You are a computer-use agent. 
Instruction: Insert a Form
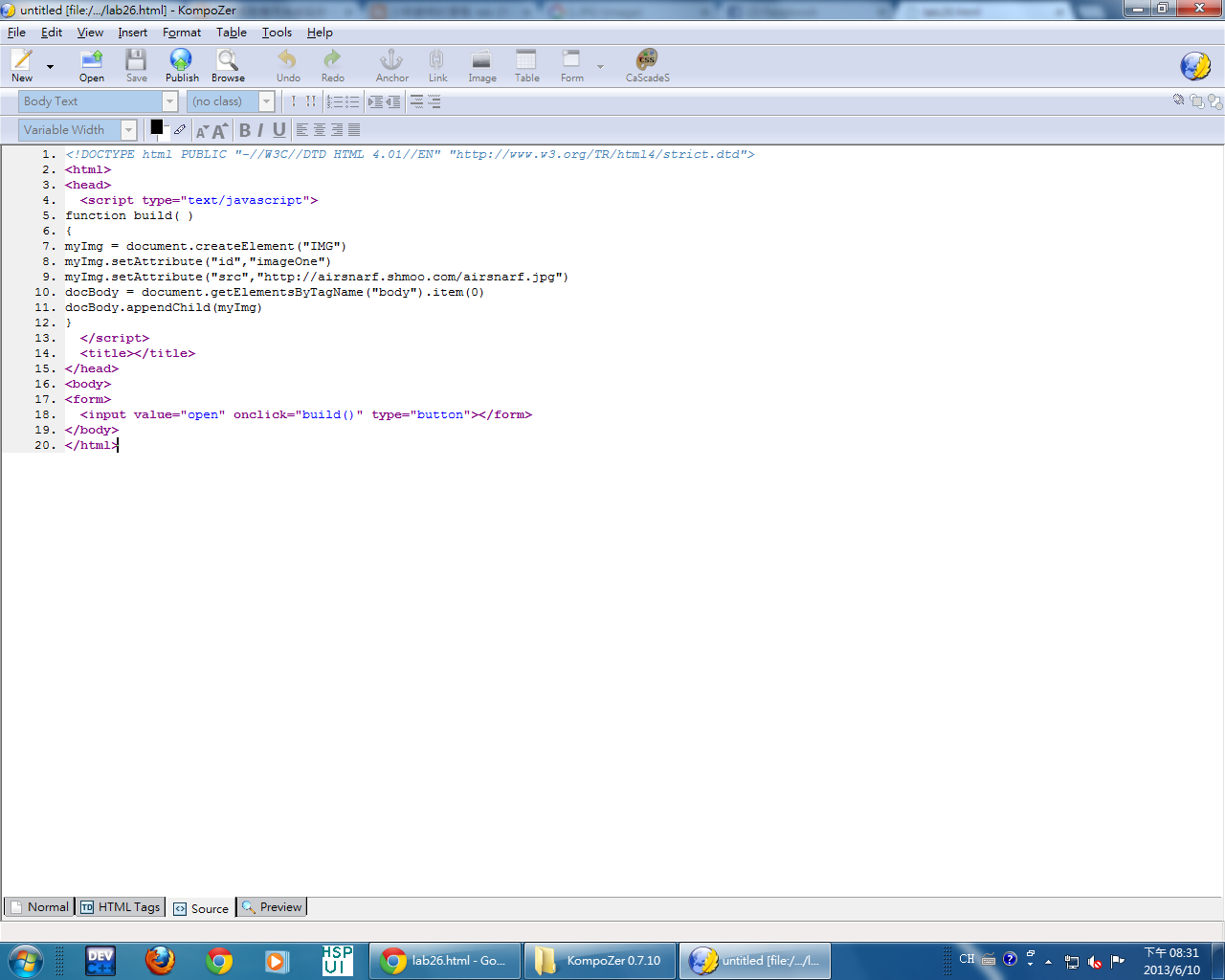(571, 66)
